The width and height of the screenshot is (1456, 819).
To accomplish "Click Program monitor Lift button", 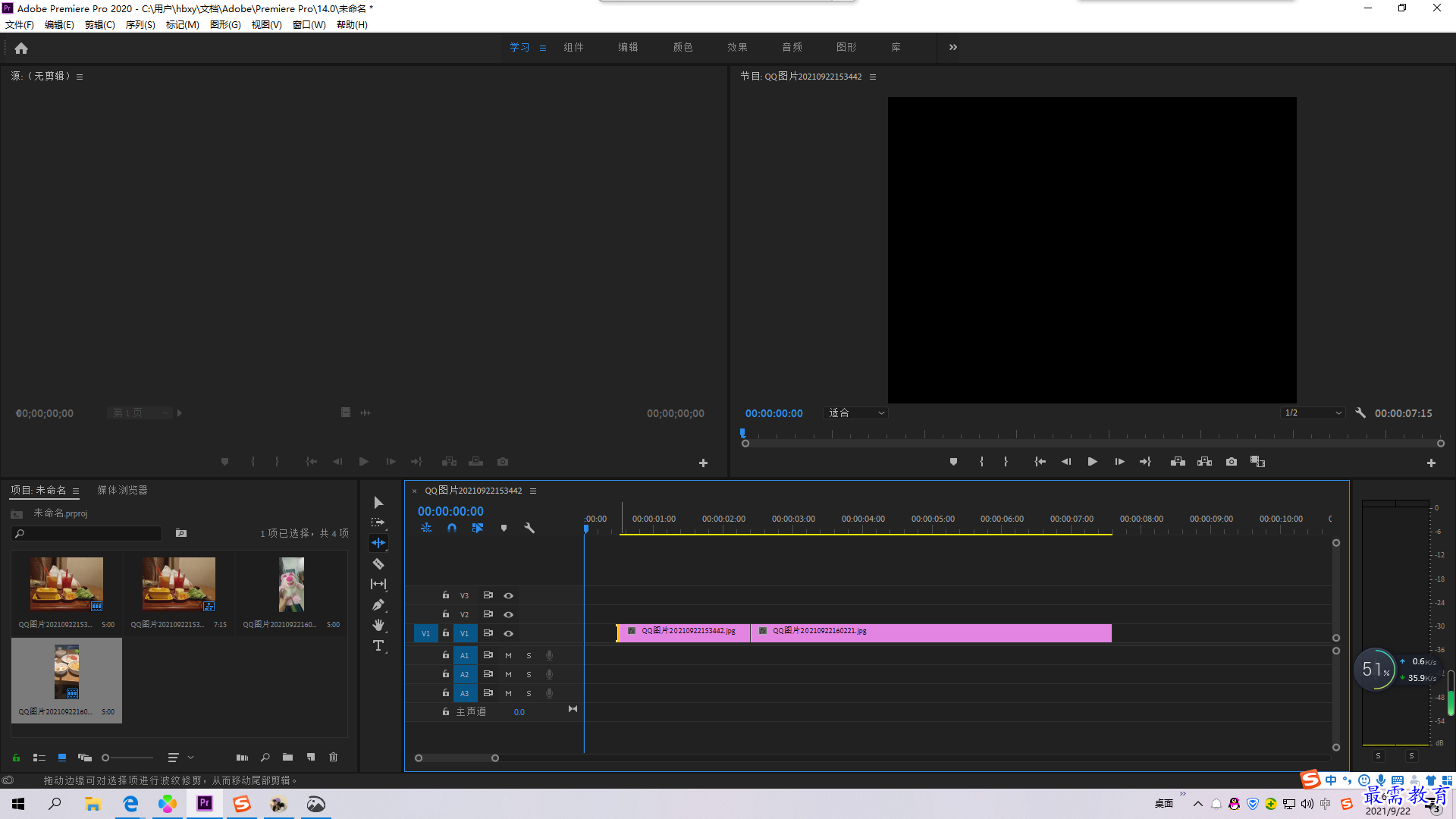I will click(x=1178, y=462).
